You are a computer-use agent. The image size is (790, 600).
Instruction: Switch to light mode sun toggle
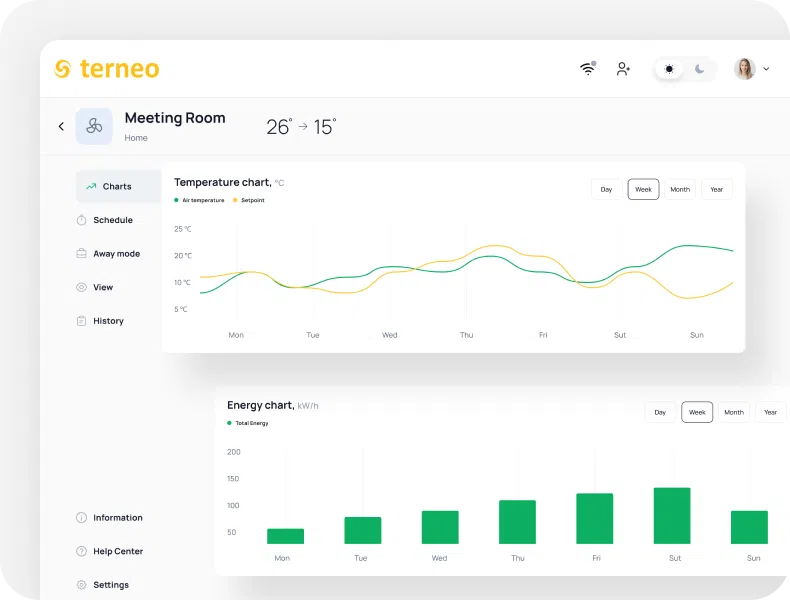click(x=669, y=69)
